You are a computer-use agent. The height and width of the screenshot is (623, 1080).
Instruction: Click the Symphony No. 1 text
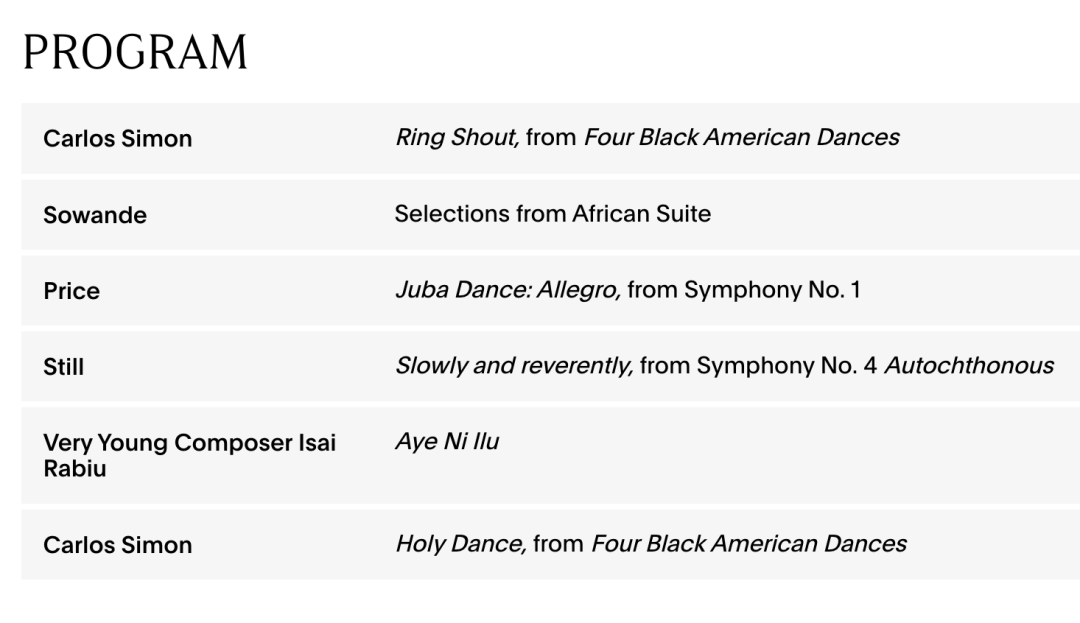coord(772,290)
